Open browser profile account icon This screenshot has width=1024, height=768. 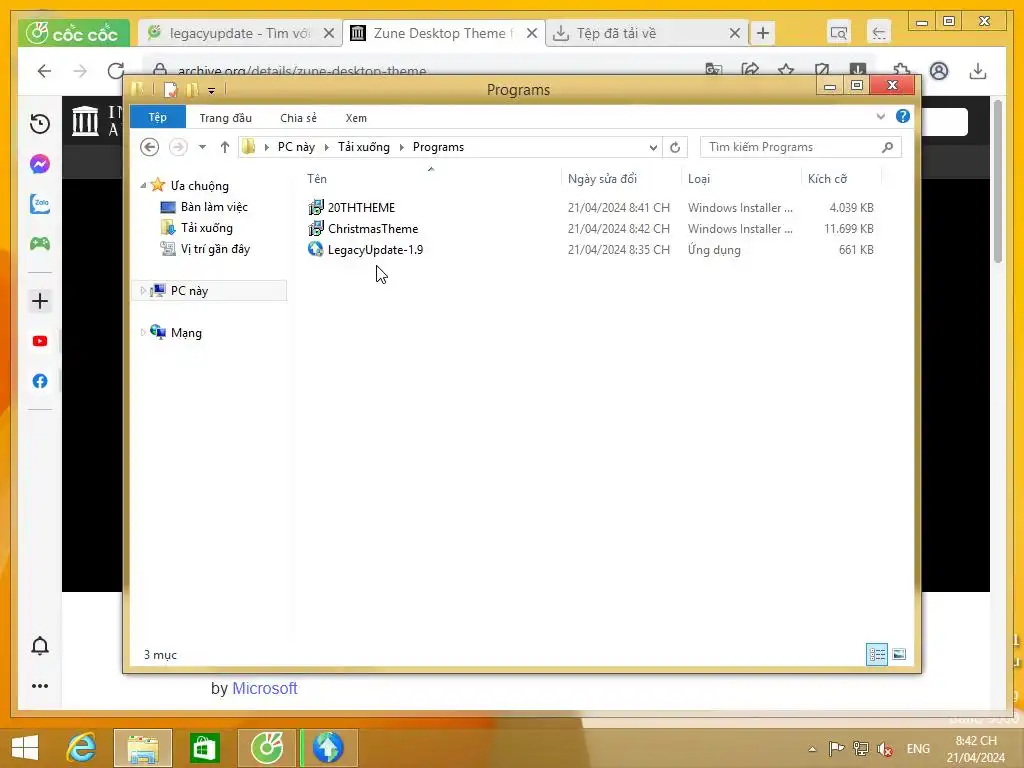click(x=939, y=71)
